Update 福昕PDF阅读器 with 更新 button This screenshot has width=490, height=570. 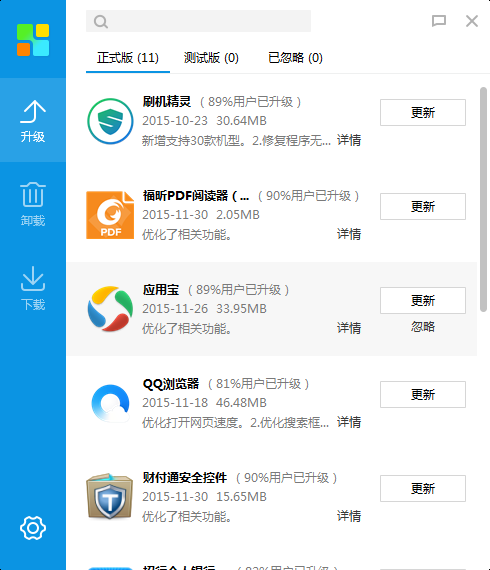423,206
